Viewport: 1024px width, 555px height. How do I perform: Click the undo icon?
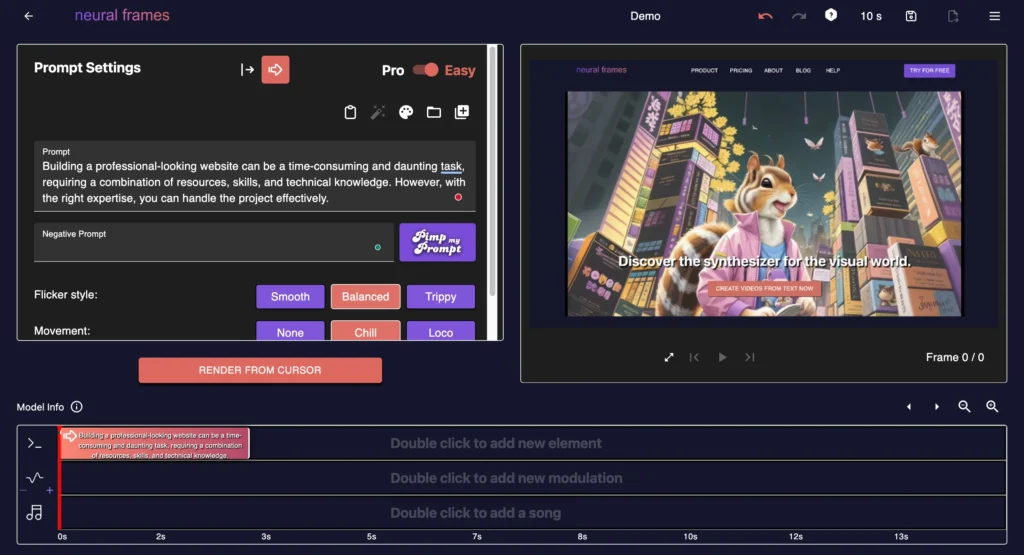tap(765, 16)
